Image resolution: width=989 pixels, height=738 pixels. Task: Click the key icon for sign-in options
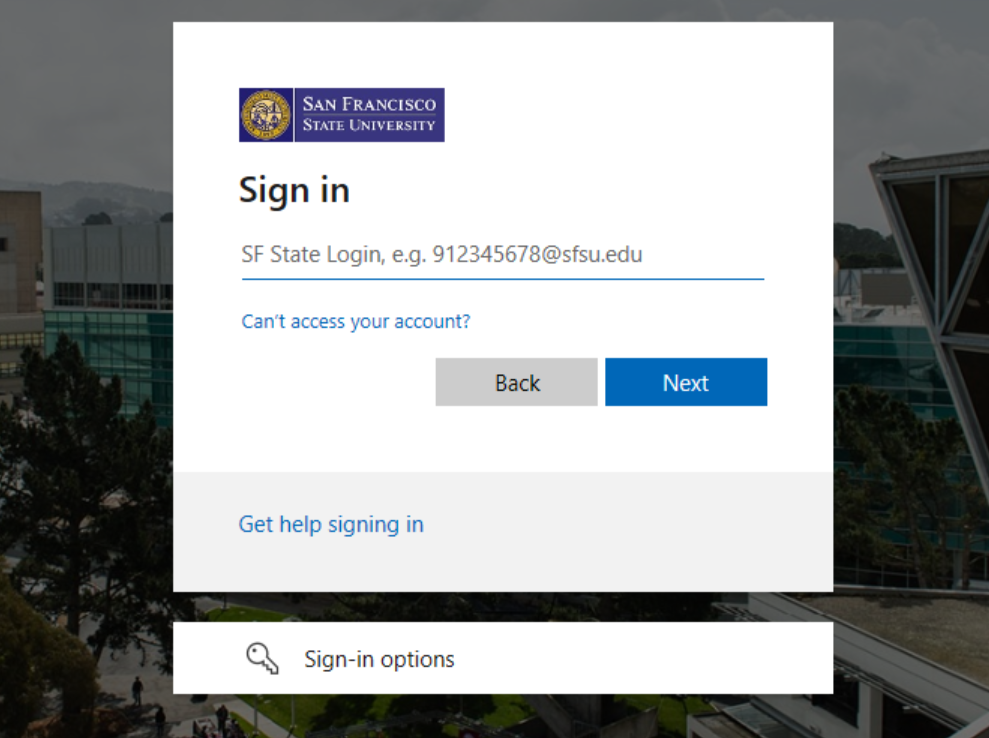pyautogui.click(x=262, y=658)
